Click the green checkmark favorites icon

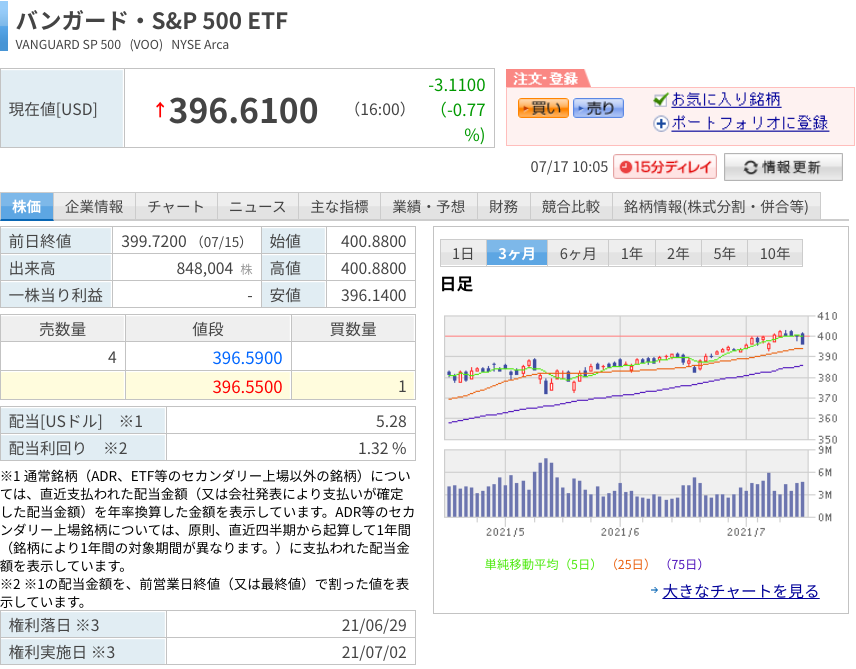point(661,99)
